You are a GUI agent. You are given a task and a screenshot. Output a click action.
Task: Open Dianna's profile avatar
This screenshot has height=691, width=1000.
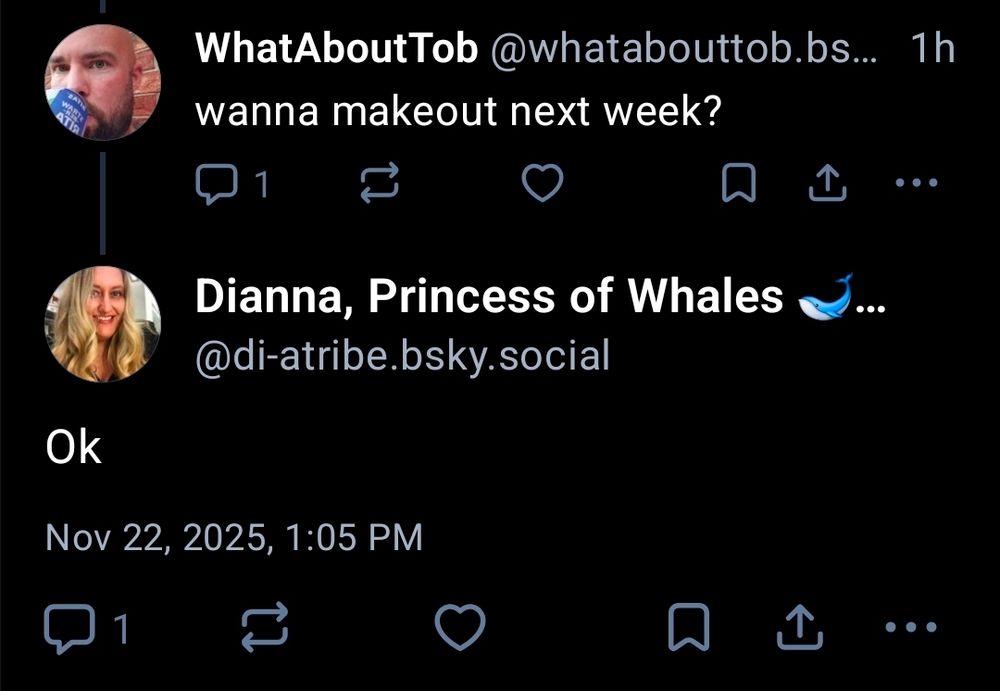(102, 324)
